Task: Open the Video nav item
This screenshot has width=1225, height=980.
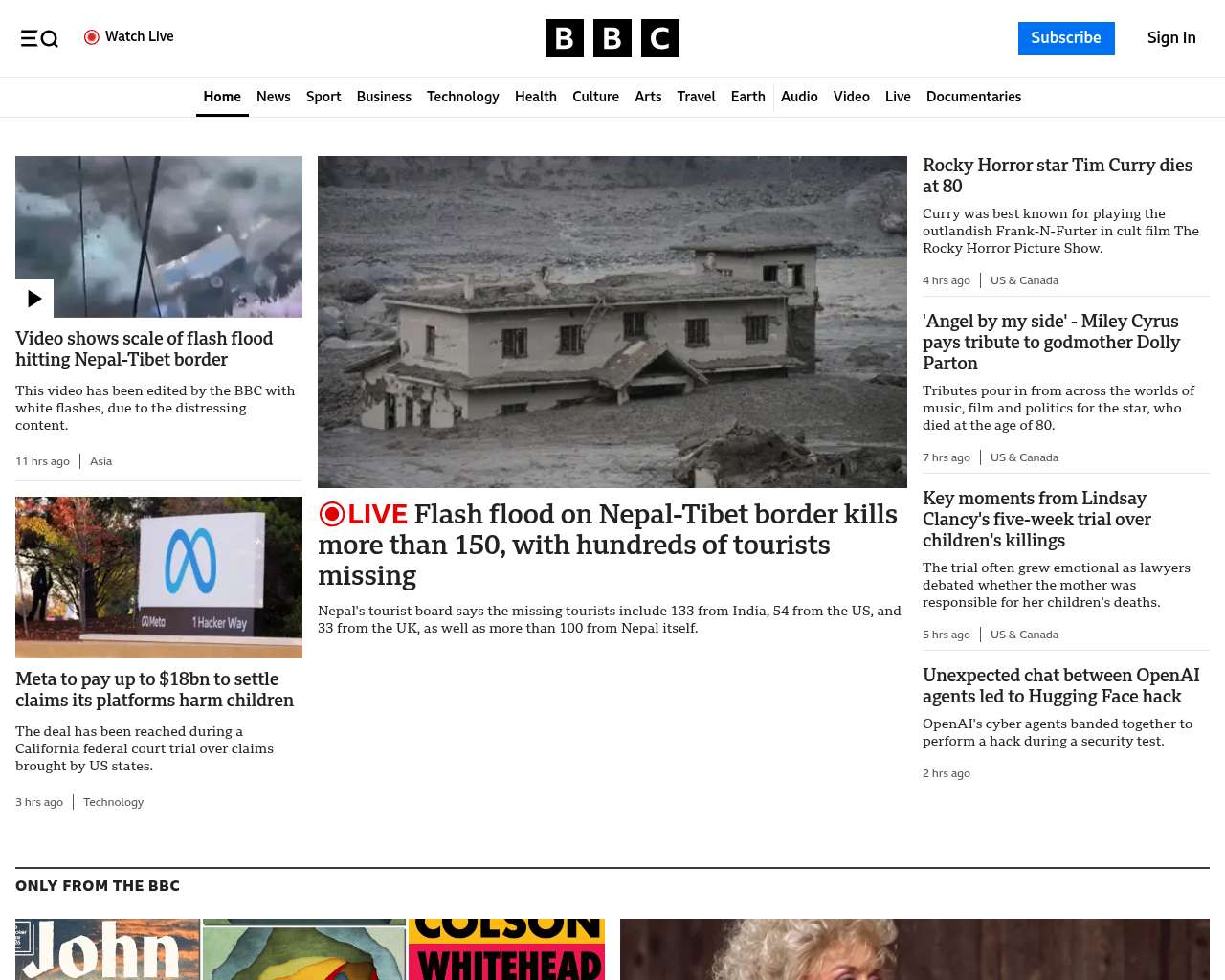Action: point(852,97)
